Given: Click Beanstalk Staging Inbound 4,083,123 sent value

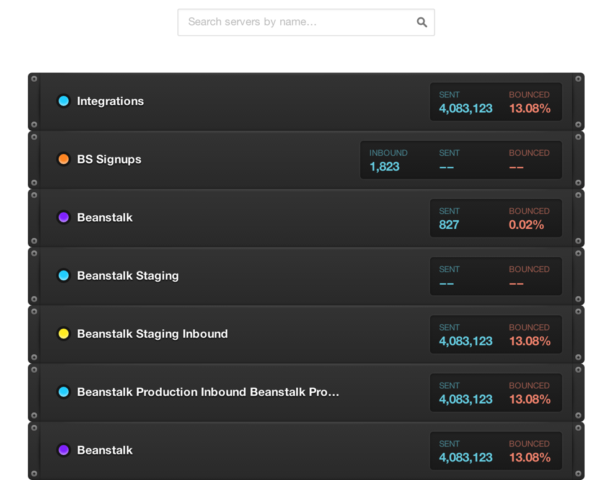Looking at the screenshot, I should coord(466,342).
